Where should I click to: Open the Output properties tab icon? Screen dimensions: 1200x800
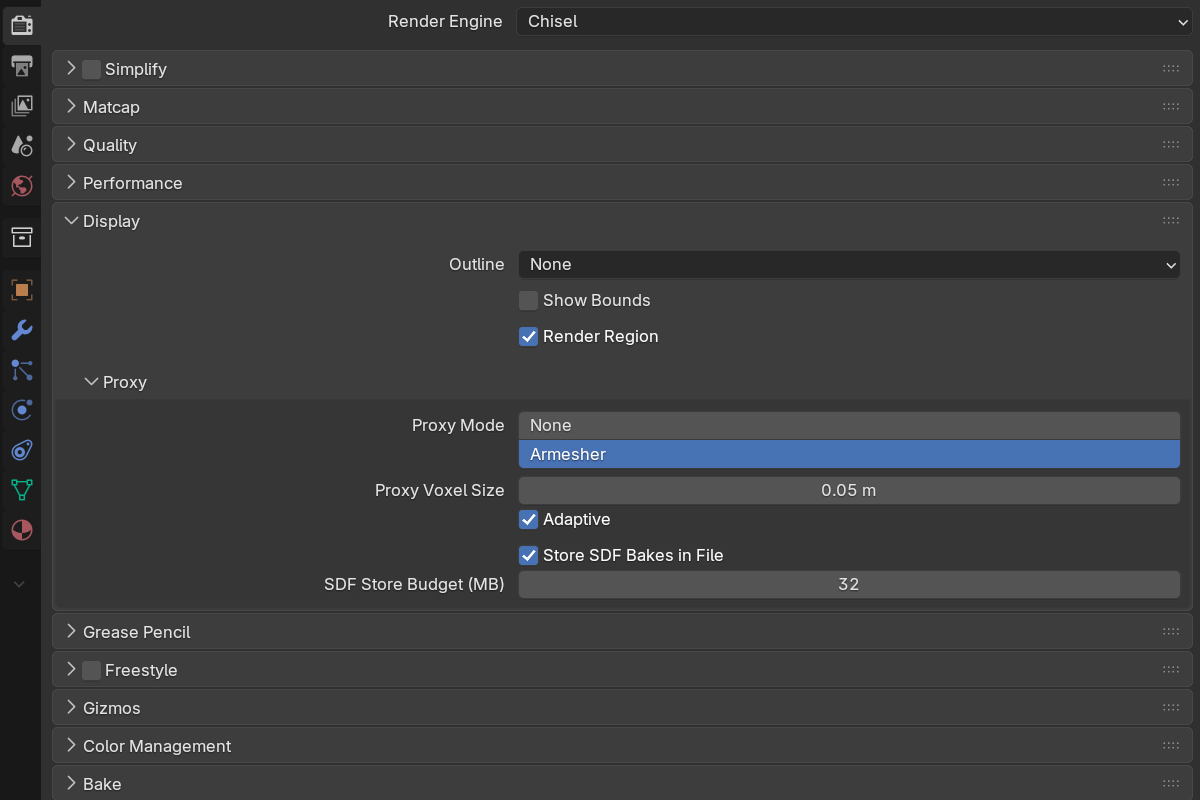[x=21, y=66]
